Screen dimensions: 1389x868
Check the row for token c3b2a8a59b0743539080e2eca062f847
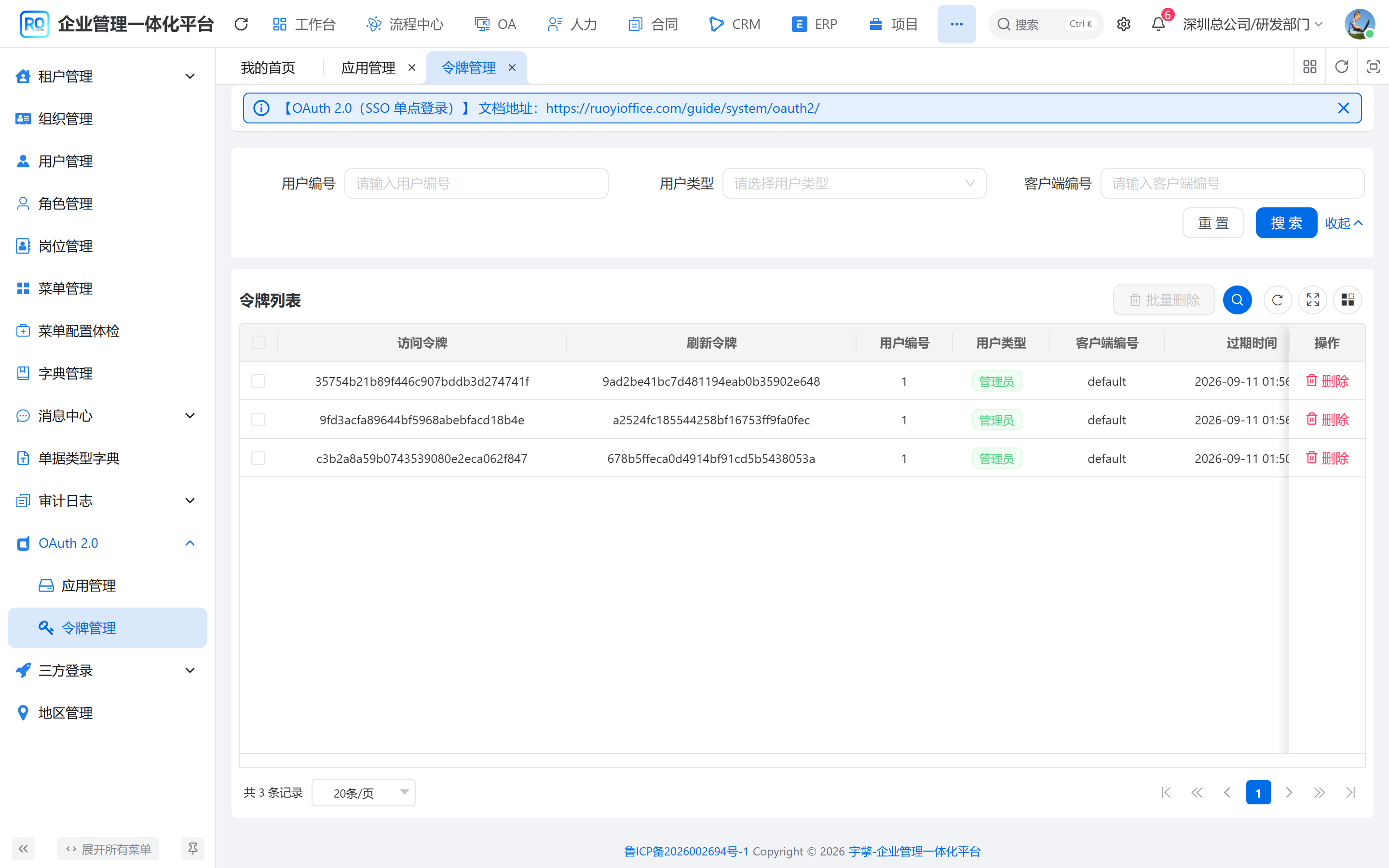pyautogui.click(x=259, y=458)
